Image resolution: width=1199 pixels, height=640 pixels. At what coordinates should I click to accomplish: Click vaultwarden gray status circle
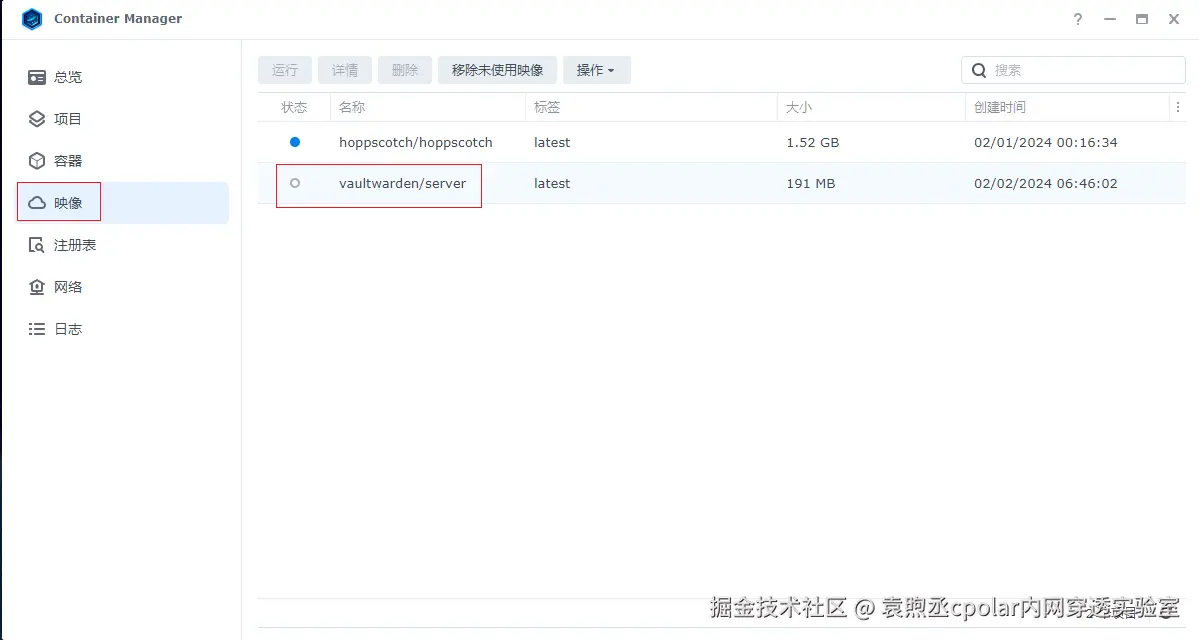click(x=294, y=184)
